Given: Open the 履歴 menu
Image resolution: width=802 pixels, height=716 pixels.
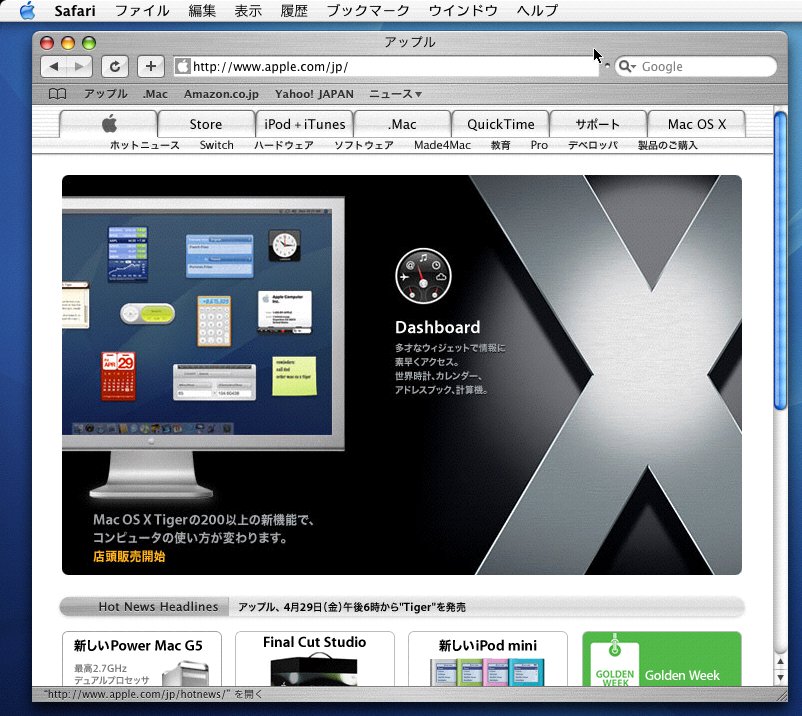Looking at the screenshot, I should tap(294, 10).
